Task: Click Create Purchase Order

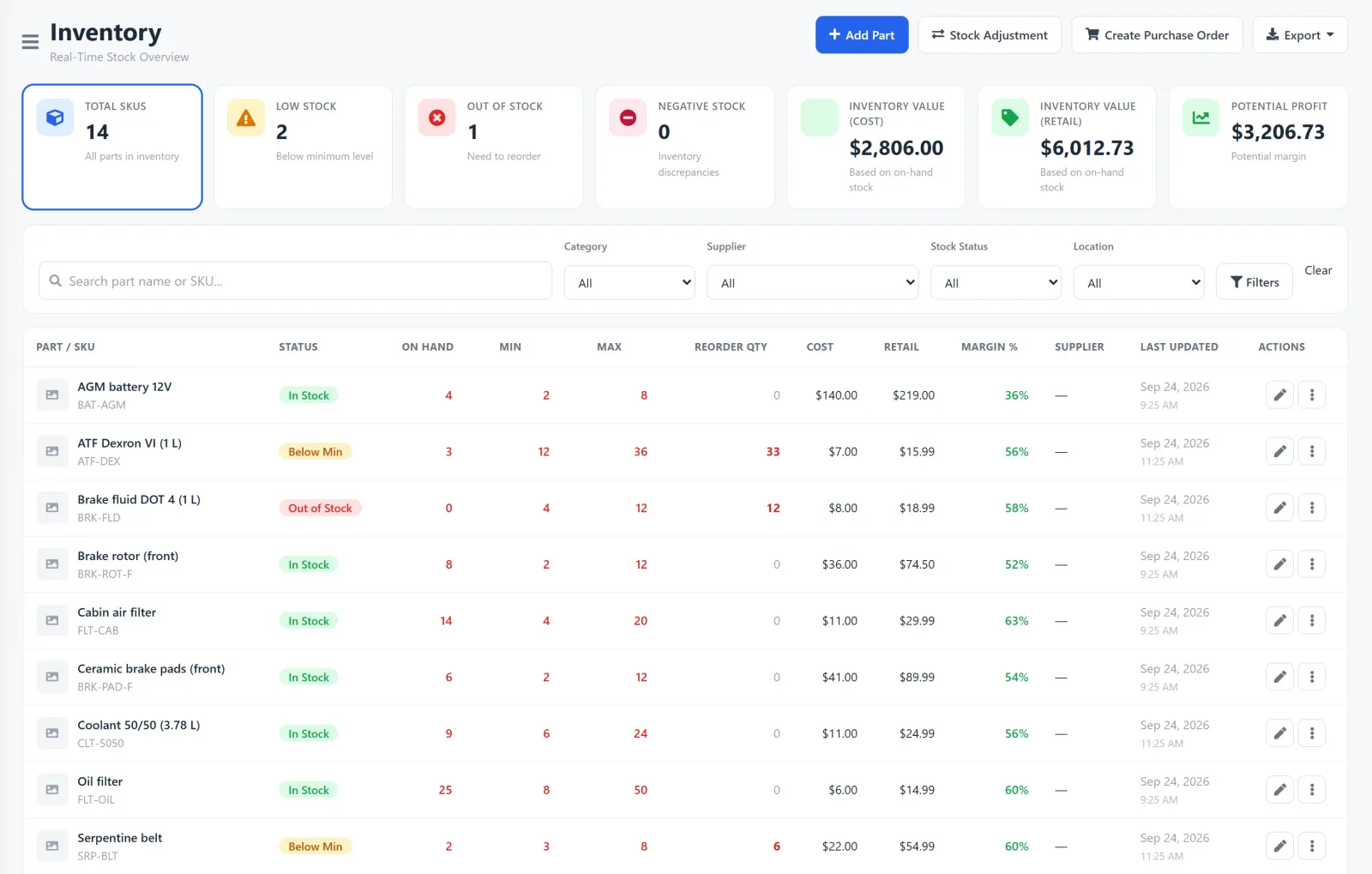Action: coord(1157,35)
